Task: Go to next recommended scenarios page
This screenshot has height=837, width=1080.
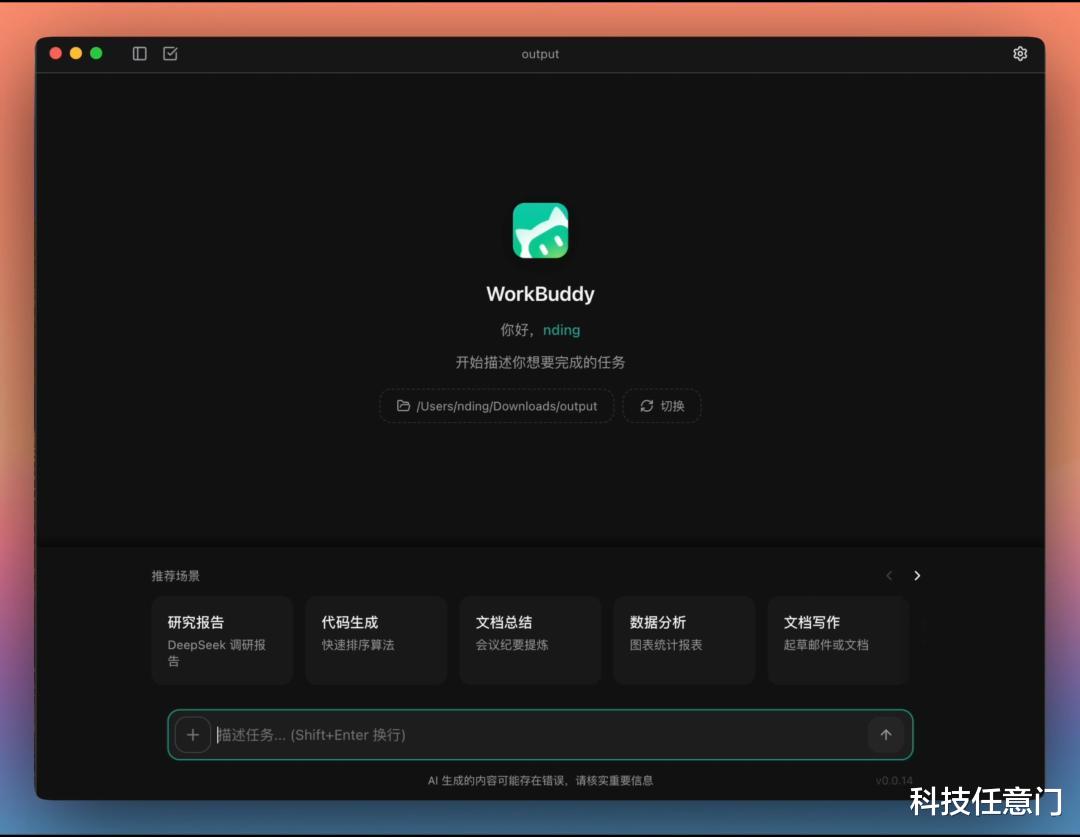Action: tap(917, 575)
